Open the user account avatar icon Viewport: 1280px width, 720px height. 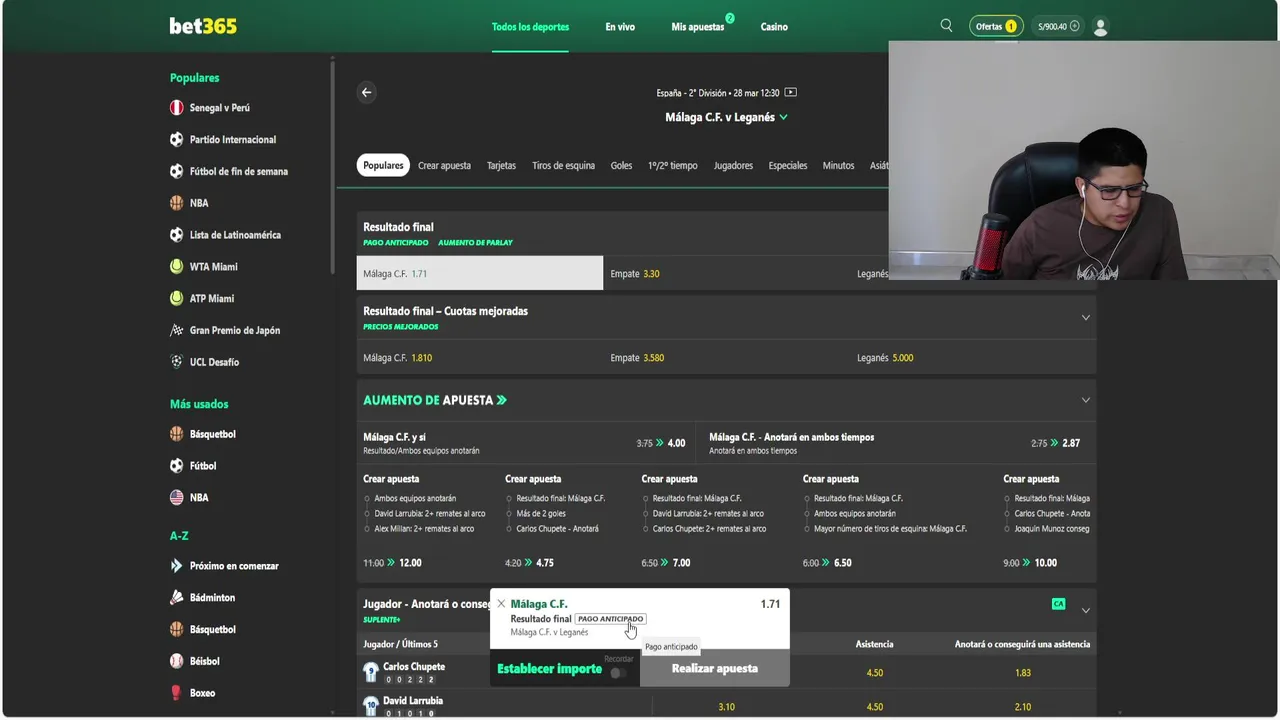1100,27
